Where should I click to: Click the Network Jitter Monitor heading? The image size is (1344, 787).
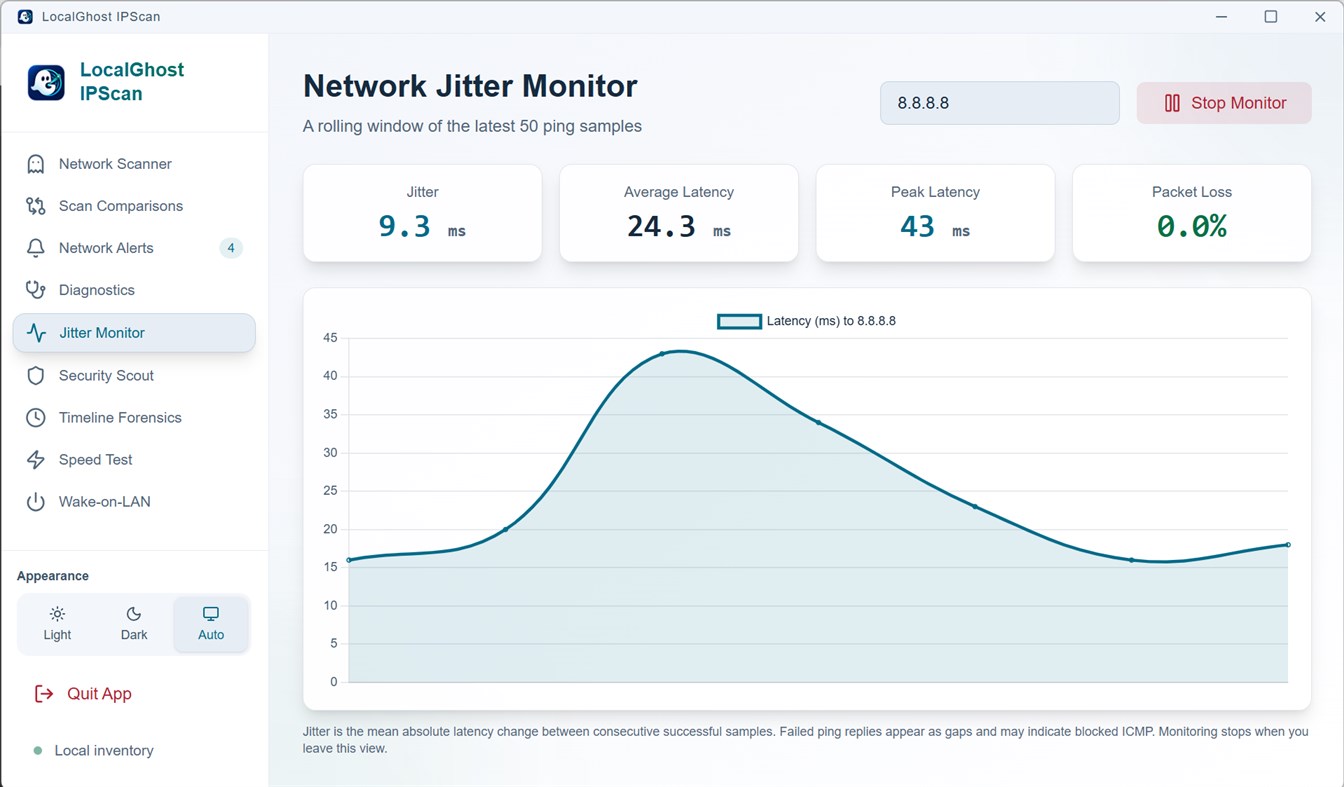pos(470,86)
